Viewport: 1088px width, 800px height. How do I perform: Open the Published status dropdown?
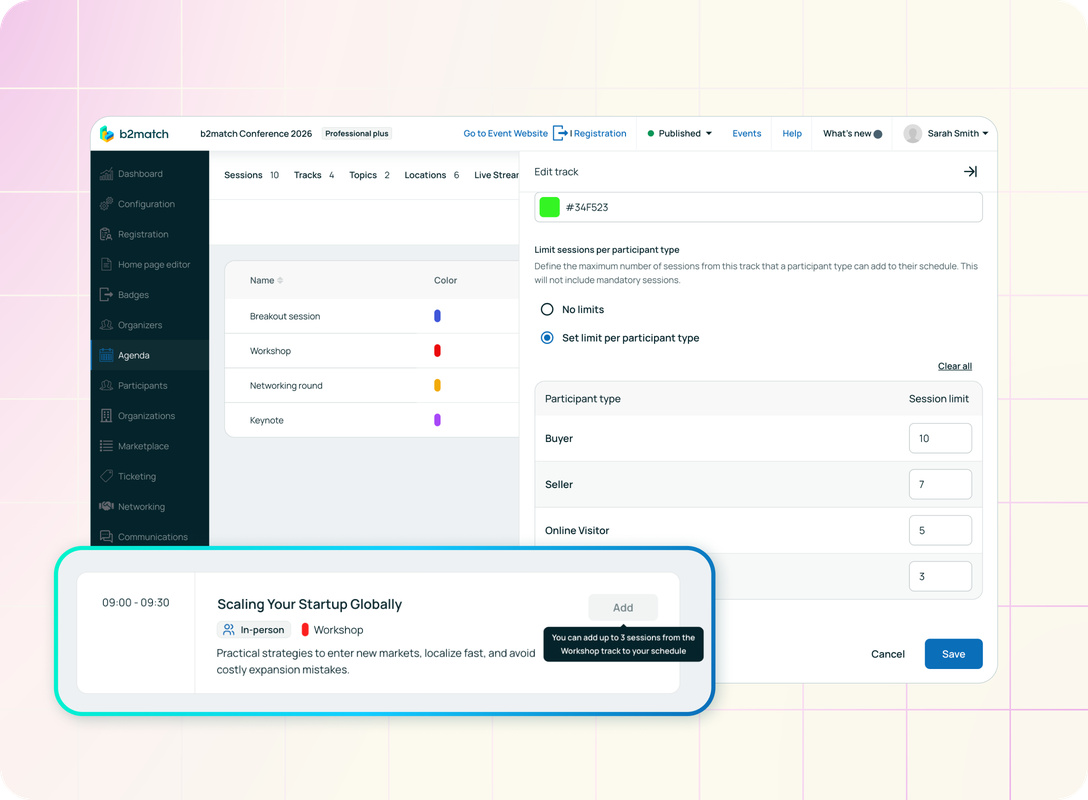click(x=680, y=134)
